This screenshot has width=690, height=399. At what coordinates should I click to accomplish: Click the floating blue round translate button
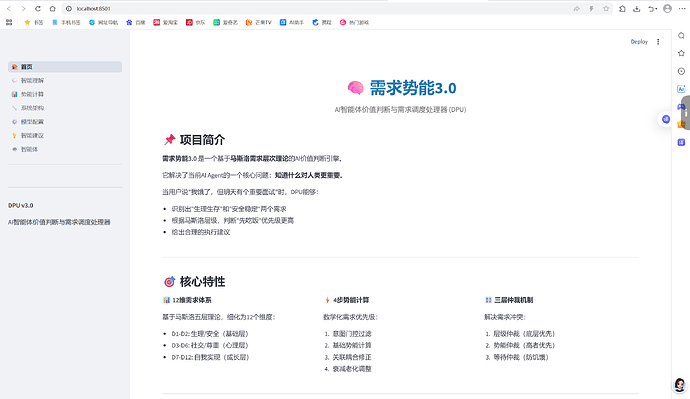[x=666, y=119]
